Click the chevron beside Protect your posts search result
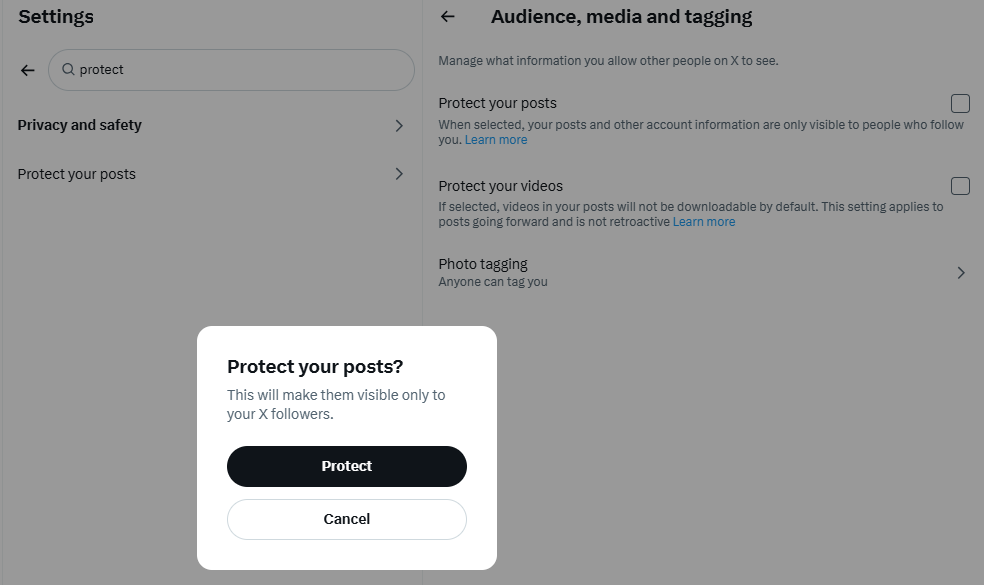The width and height of the screenshot is (984, 585). 399,174
